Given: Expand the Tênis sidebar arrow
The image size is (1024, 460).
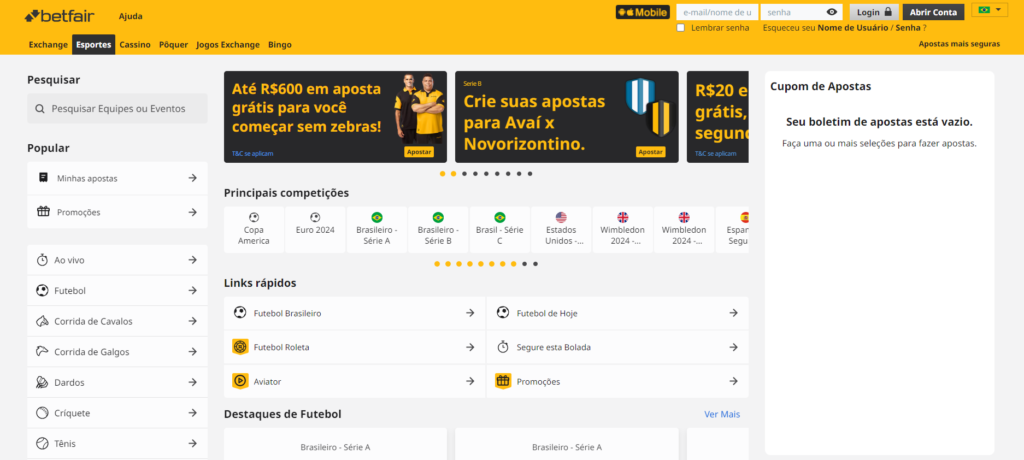Looking at the screenshot, I should pos(193,444).
